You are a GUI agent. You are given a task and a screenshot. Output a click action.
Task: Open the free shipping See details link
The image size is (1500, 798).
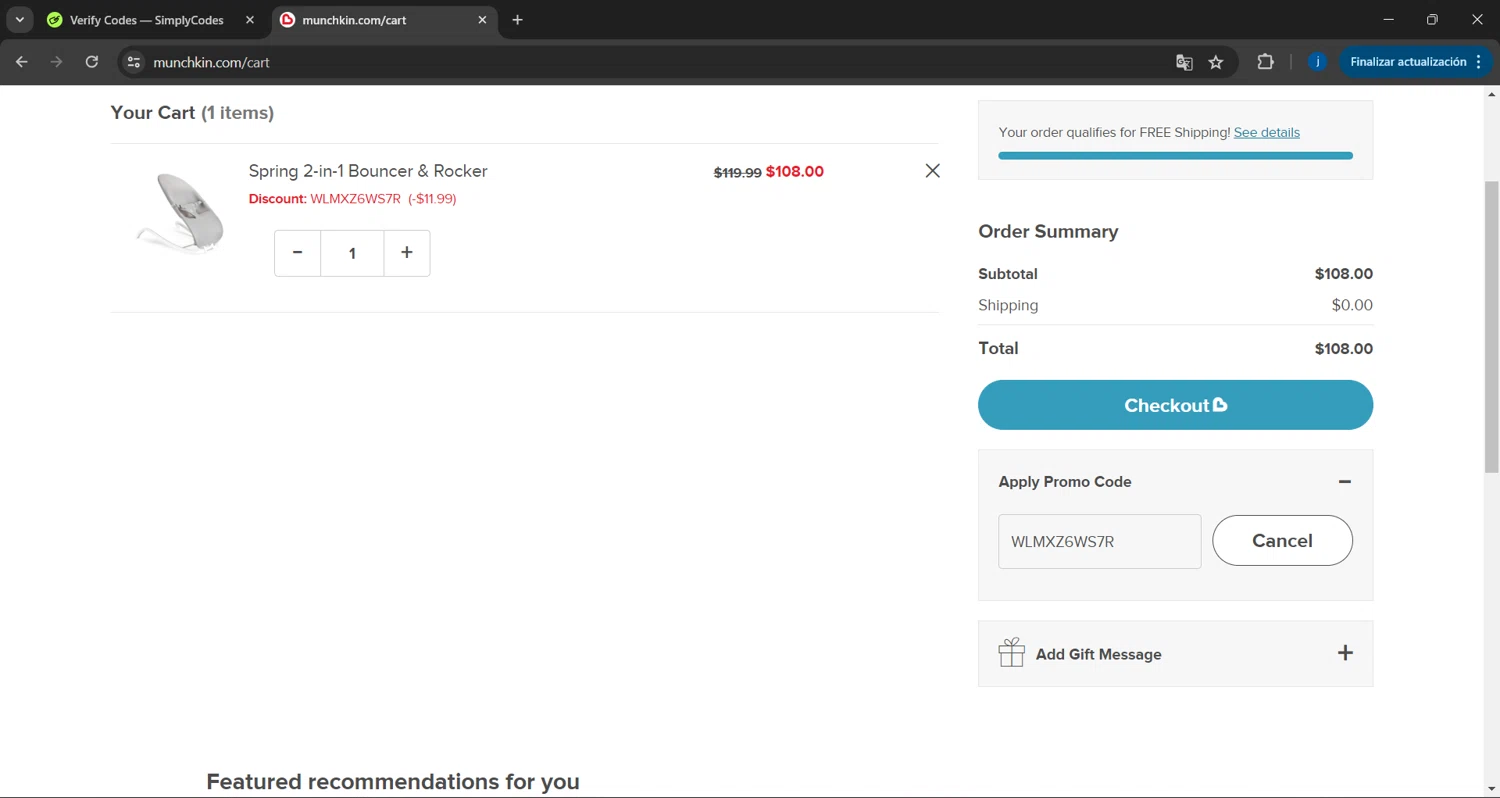click(1267, 132)
